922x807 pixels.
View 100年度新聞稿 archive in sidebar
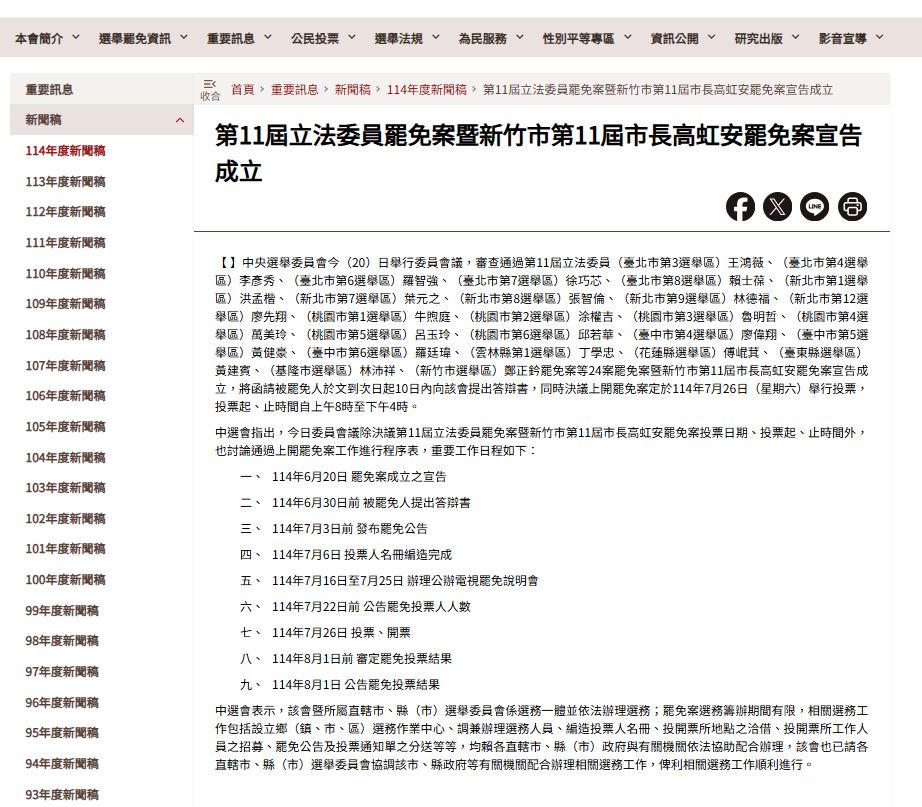(65, 580)
